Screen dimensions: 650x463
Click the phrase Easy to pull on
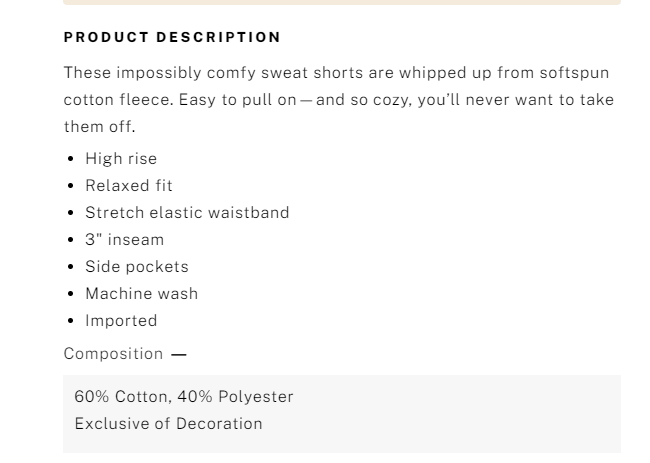[x=238, y=100]
